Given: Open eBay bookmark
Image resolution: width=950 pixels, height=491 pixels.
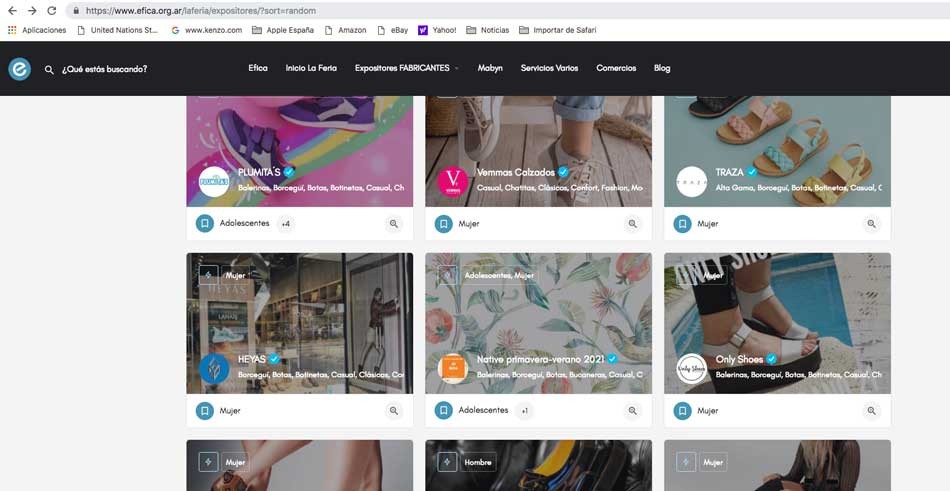Looking at the screenshot, I should 393,30.
